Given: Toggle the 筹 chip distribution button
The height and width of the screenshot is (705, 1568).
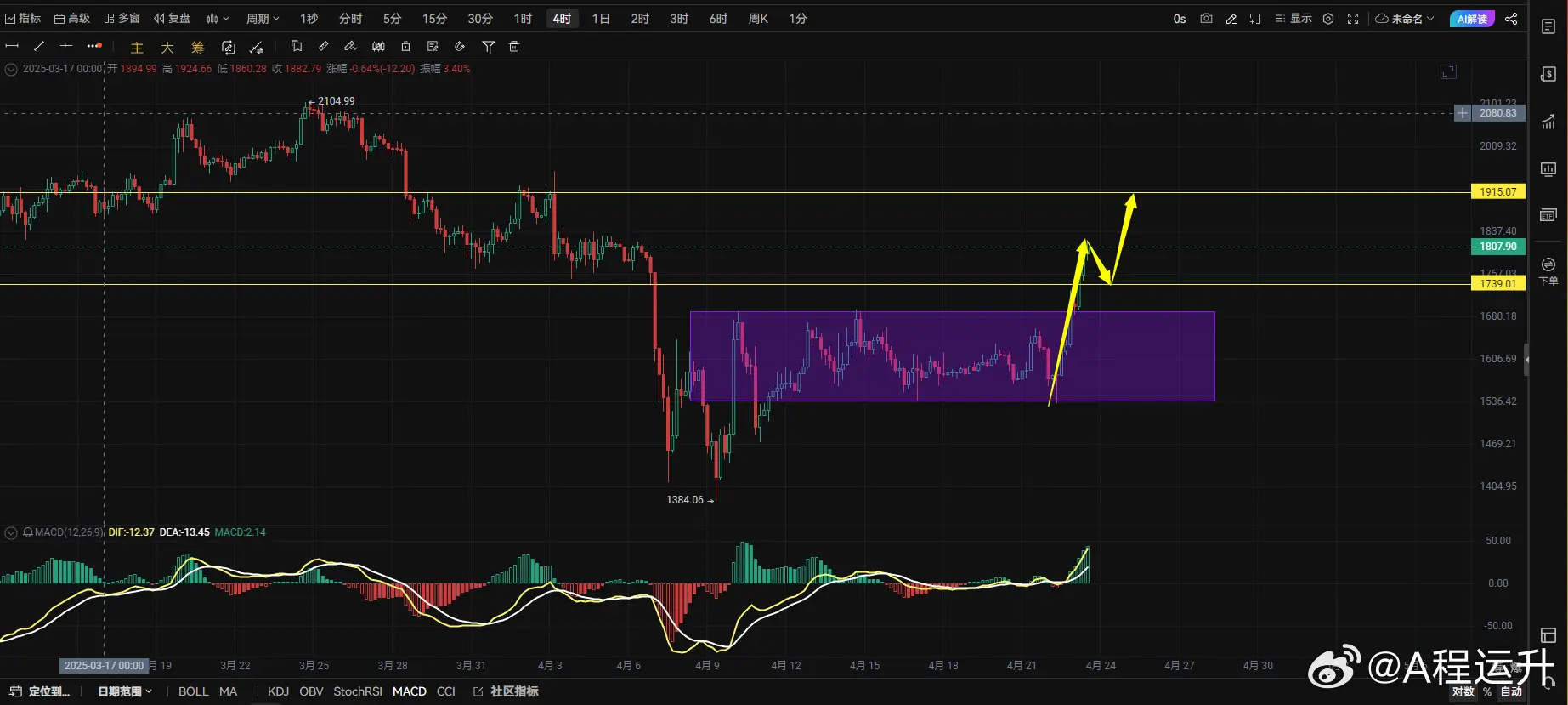Looking at the screenshot, I should [x=198, y=48].
